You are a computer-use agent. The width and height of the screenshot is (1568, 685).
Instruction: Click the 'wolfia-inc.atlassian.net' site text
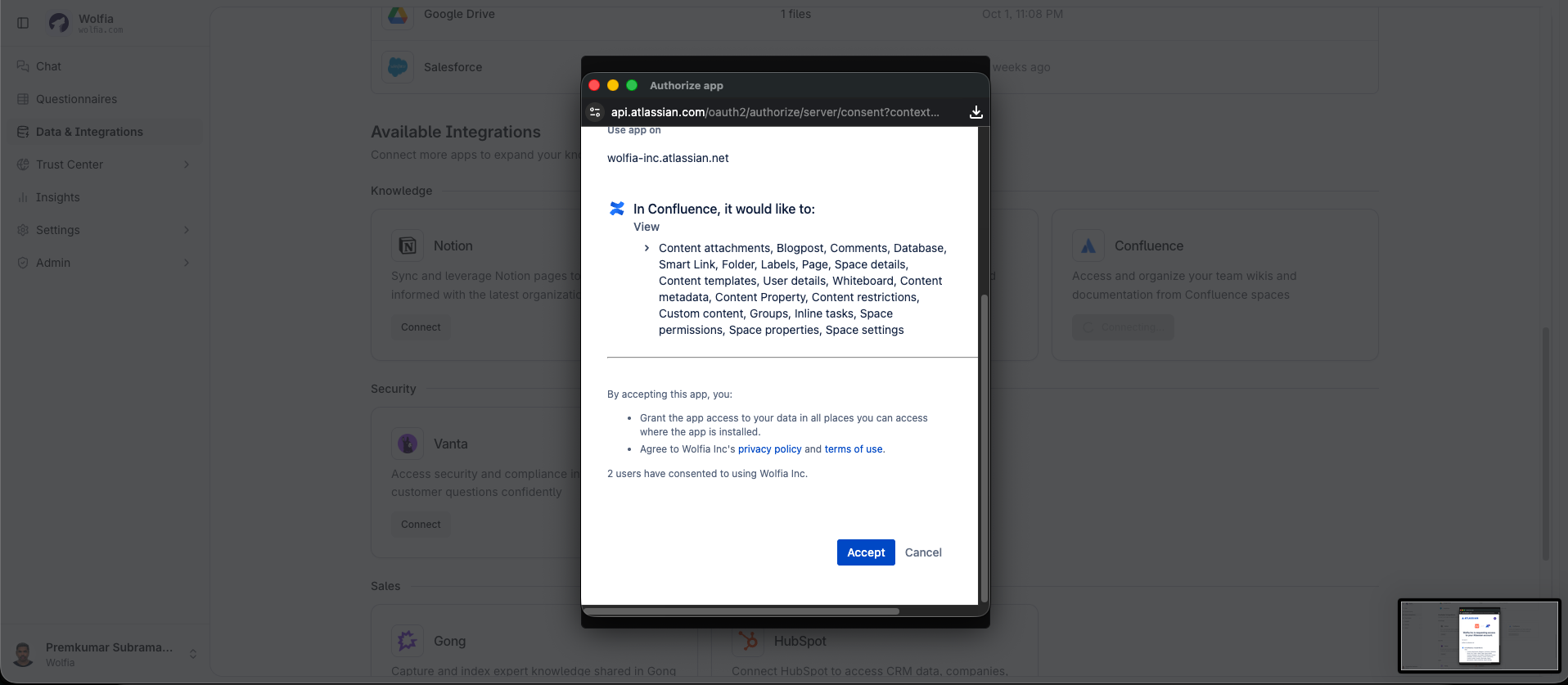point(668,158)
